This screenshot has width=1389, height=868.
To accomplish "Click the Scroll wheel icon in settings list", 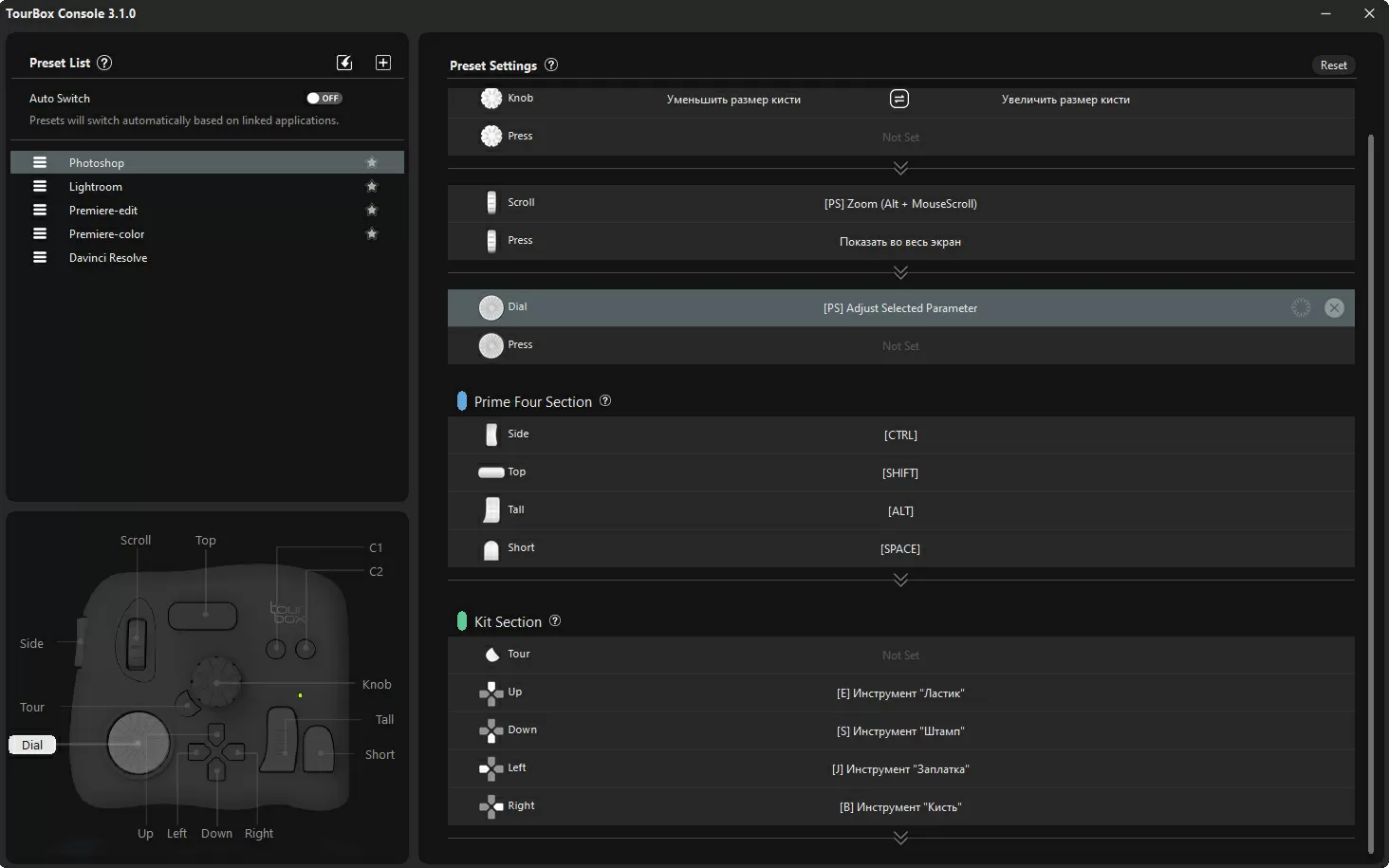I will [491, 202].
